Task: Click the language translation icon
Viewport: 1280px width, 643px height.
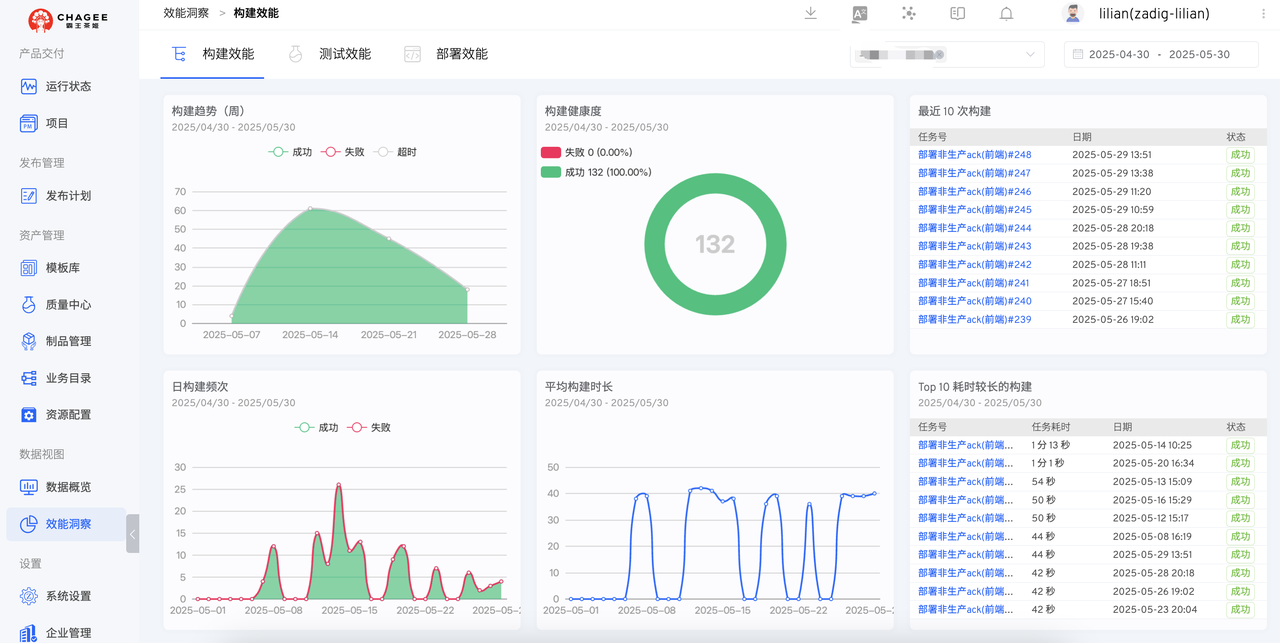Action: pos(859,13)
